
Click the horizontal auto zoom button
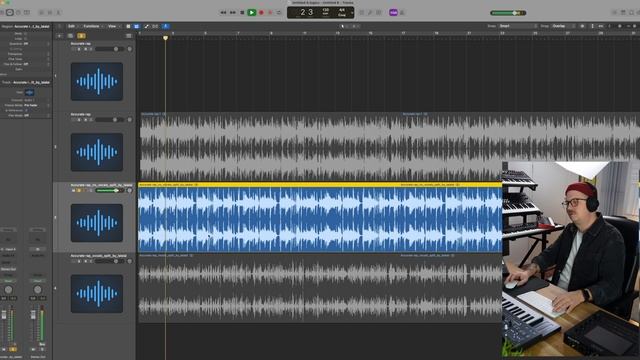point(601,26)
